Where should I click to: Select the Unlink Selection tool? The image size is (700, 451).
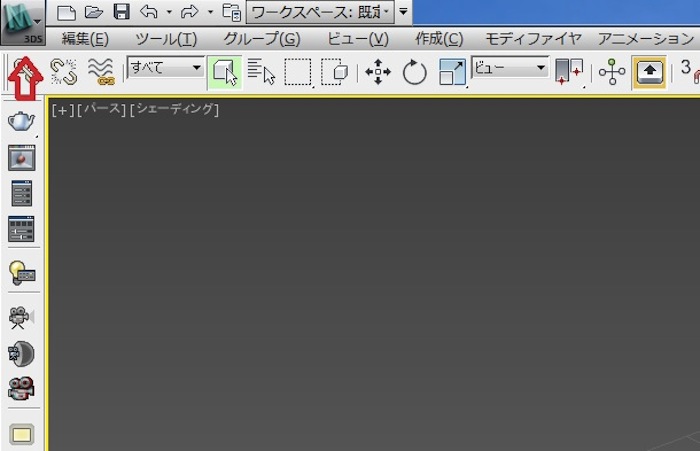pyautogui.click(x=63, y=71)
